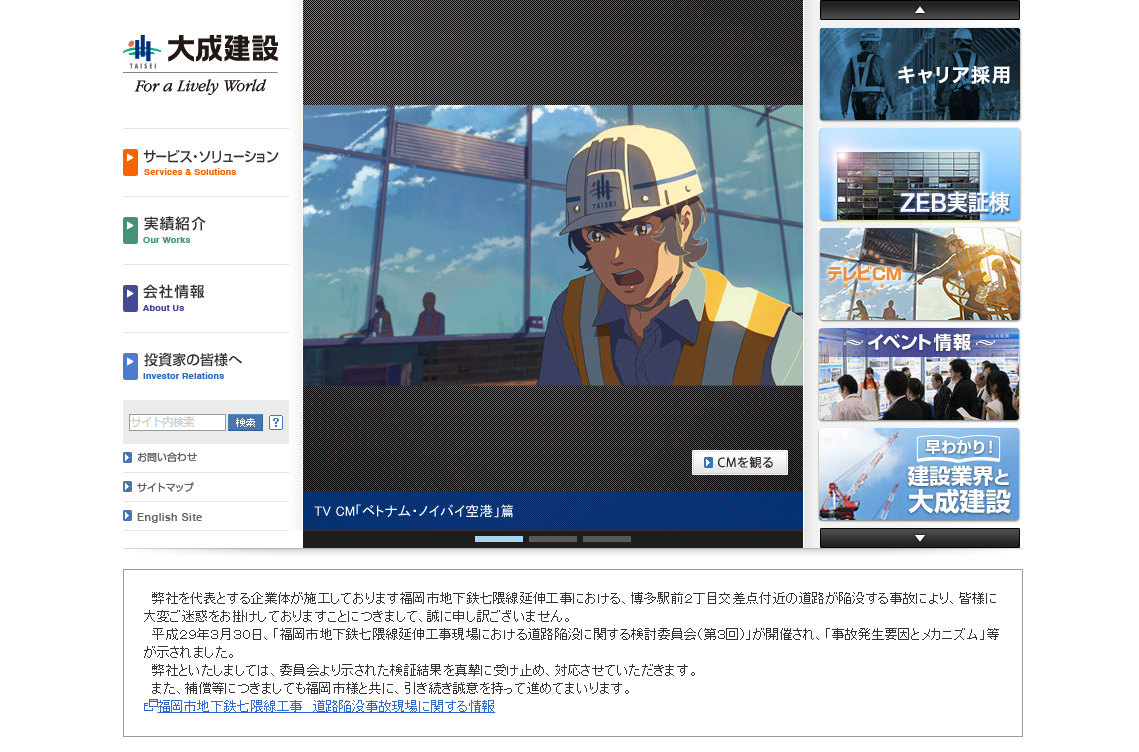Click the orange arrow icon beside Services & Solutions
1139x752 pixels.
[130, 163]
